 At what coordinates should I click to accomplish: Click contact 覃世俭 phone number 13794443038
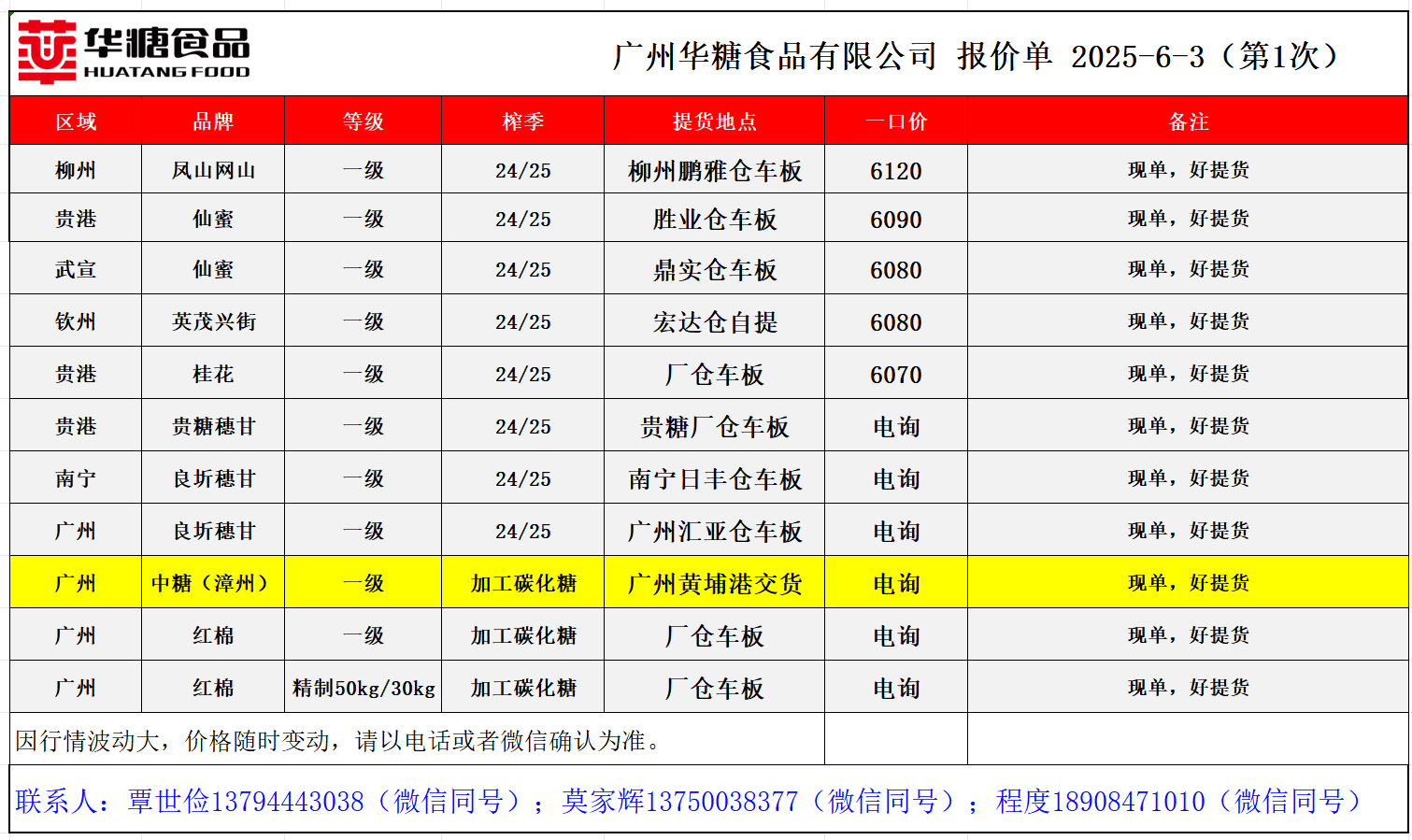287,802
